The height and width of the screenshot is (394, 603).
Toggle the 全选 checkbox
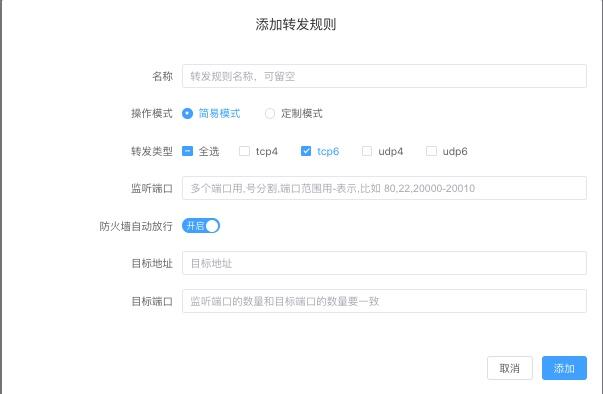pos(187,151)
